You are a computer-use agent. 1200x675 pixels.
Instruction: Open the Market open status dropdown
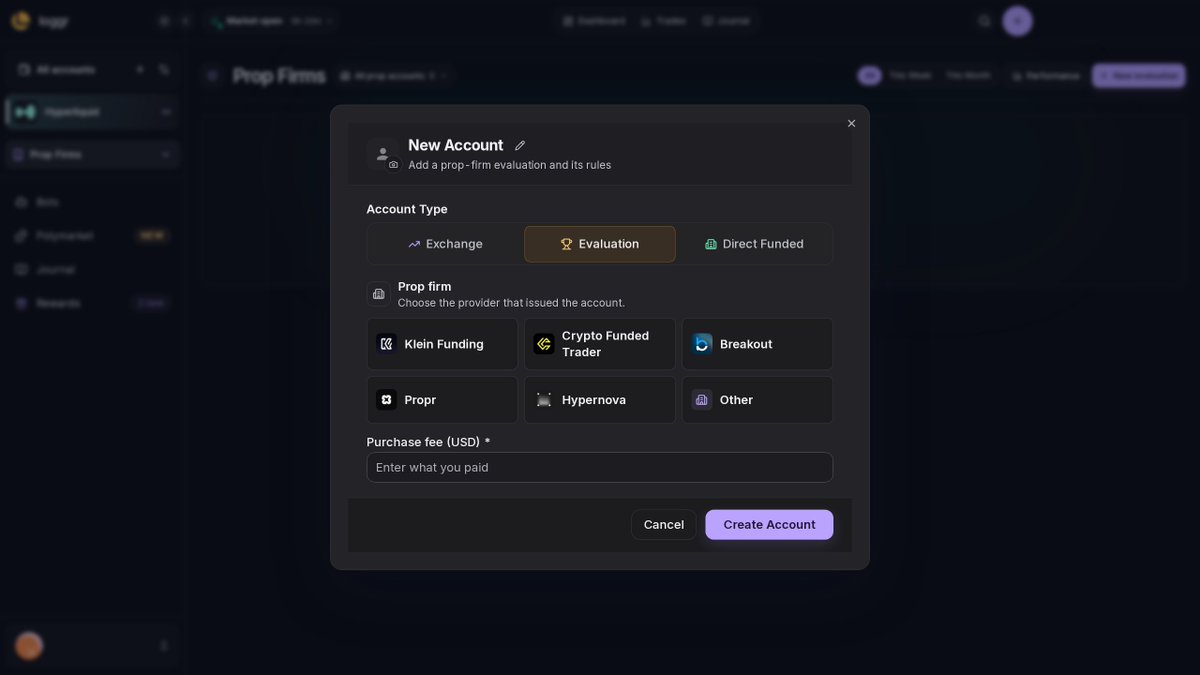273,21
